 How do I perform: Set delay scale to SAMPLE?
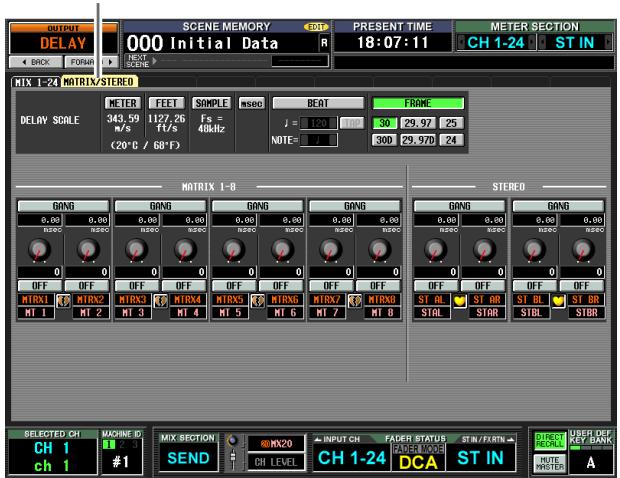click(x=212, y=103)
